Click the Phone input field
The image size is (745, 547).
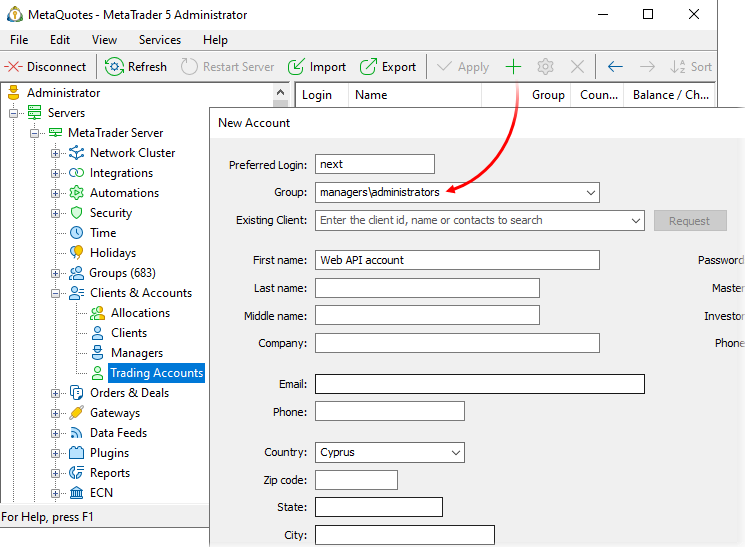(390, 411)
